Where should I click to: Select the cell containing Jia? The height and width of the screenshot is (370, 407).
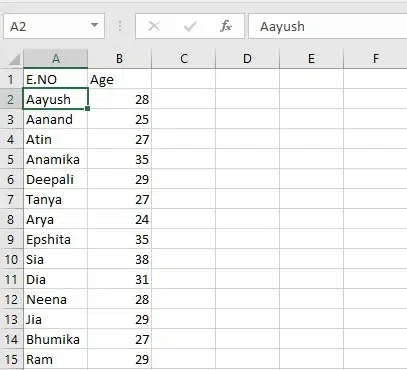tap(56, 319)
